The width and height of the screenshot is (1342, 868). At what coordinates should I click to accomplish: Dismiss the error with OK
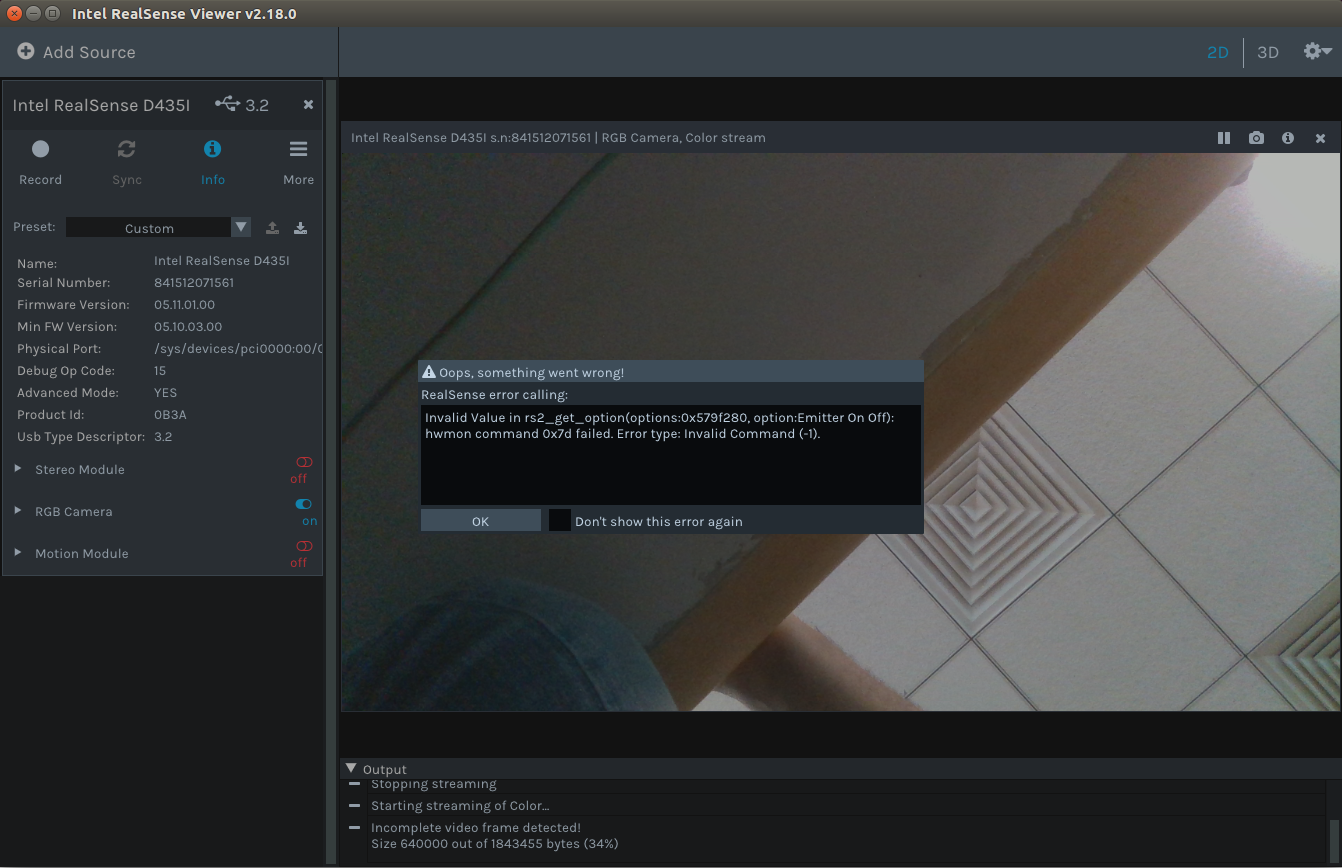point(480,520)
